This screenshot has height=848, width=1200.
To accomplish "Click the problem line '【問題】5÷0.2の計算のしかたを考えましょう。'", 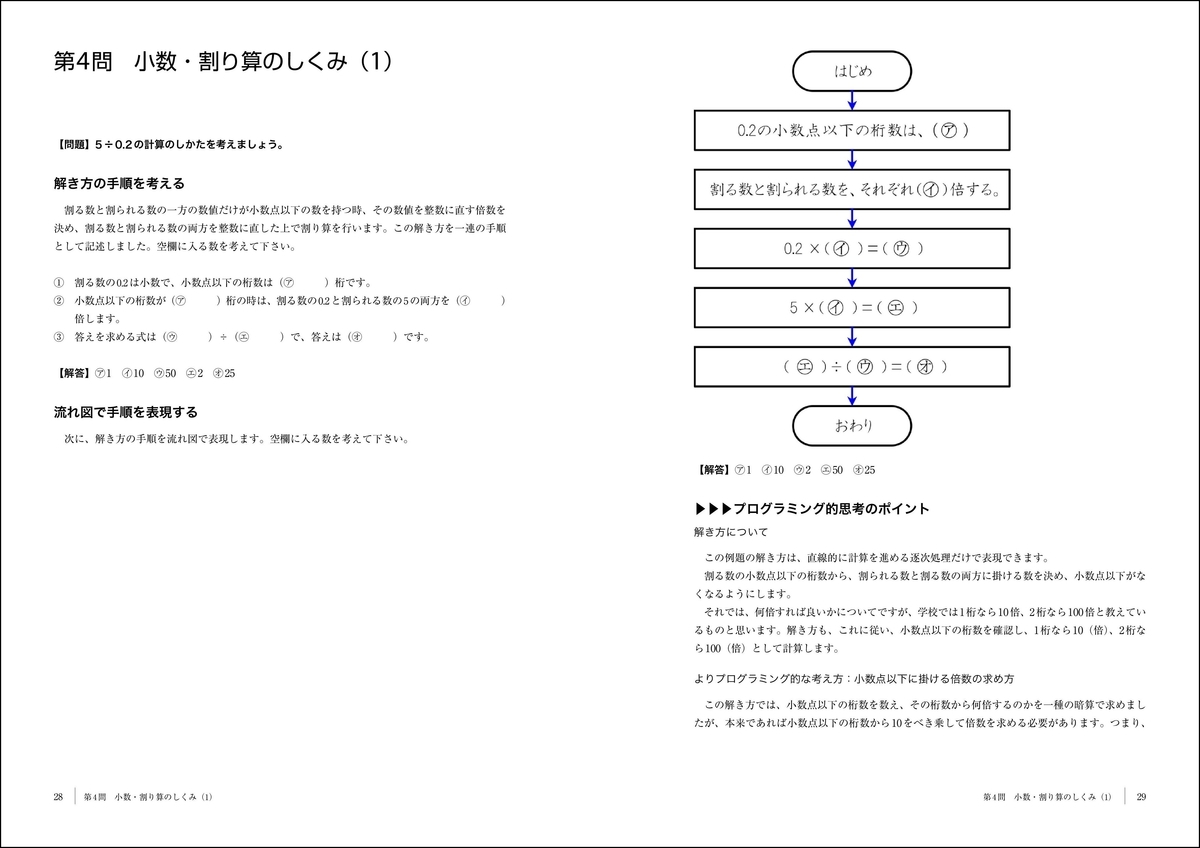I will tap(170, 145).
